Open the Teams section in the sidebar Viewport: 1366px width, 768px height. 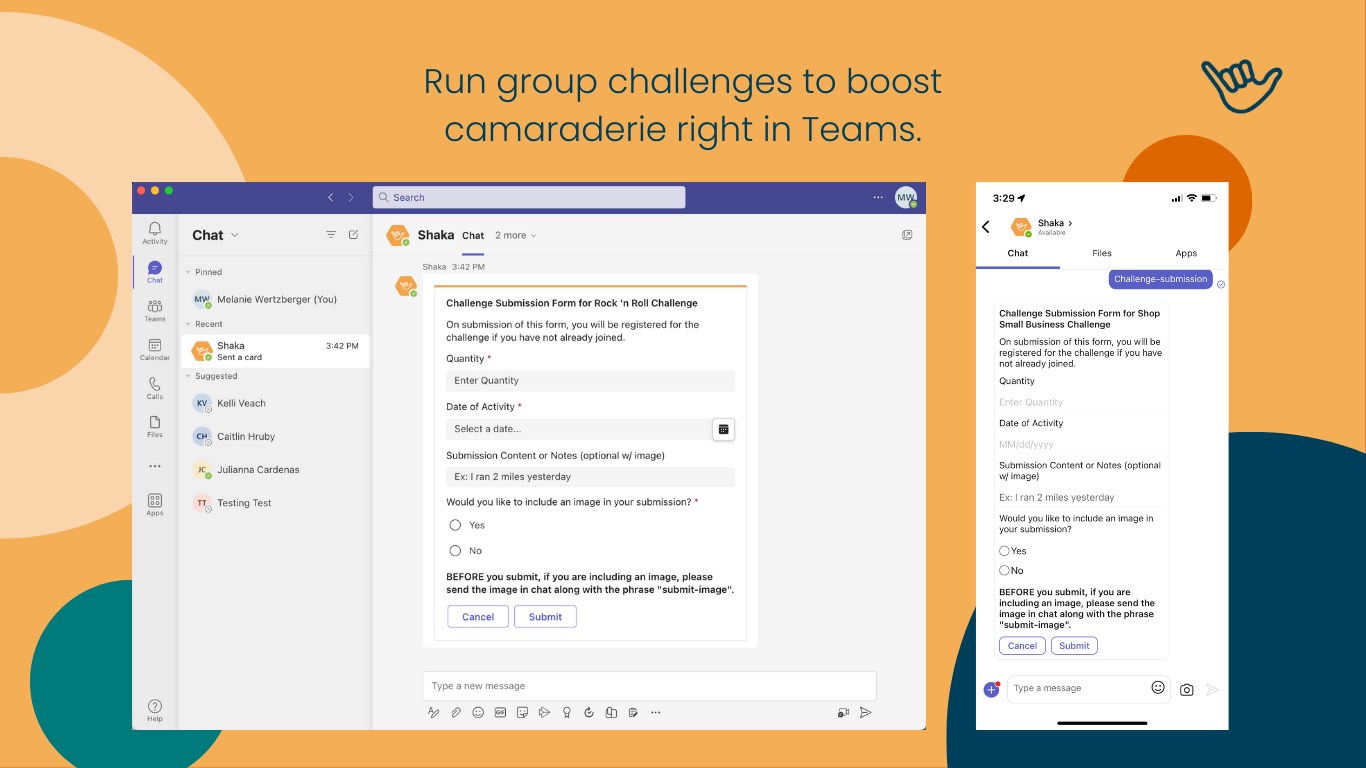point(155,310)
